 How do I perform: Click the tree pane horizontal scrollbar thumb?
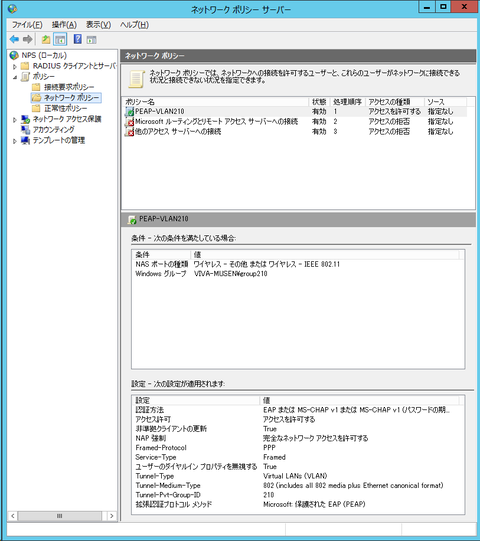[60, 516]
